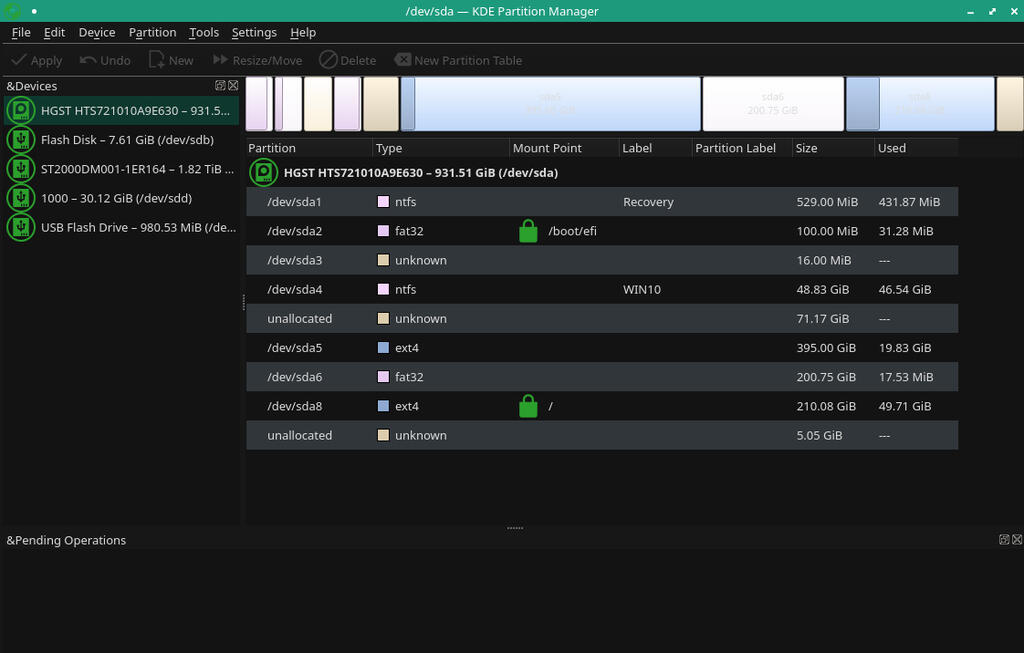1024x653 pixels.
Task: Sort by the Label column header
Action: [656, 148]
